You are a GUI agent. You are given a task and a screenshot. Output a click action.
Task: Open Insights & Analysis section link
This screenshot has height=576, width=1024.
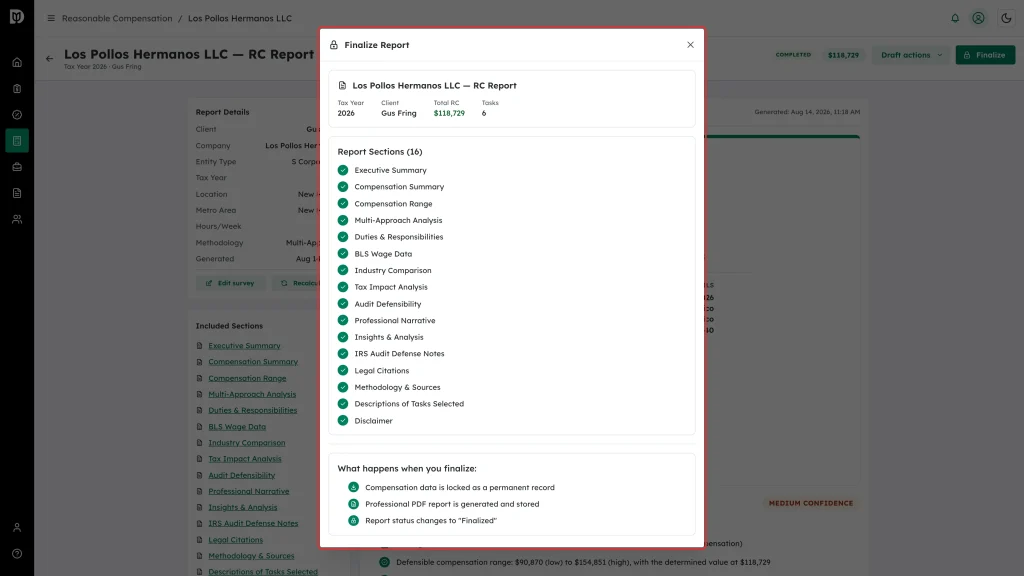click(x=243, y=507)
